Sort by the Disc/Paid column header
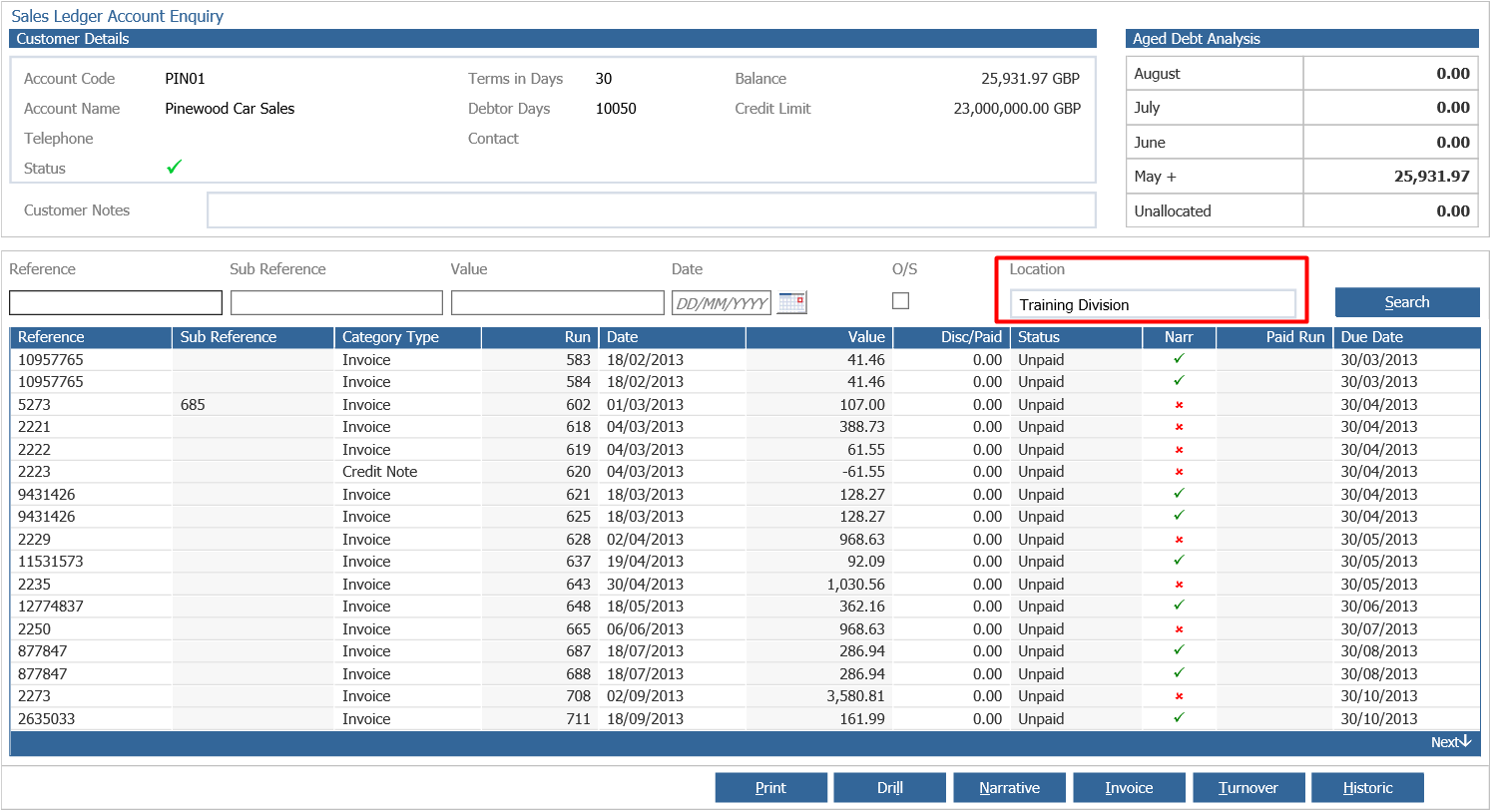 click(949, 337)
